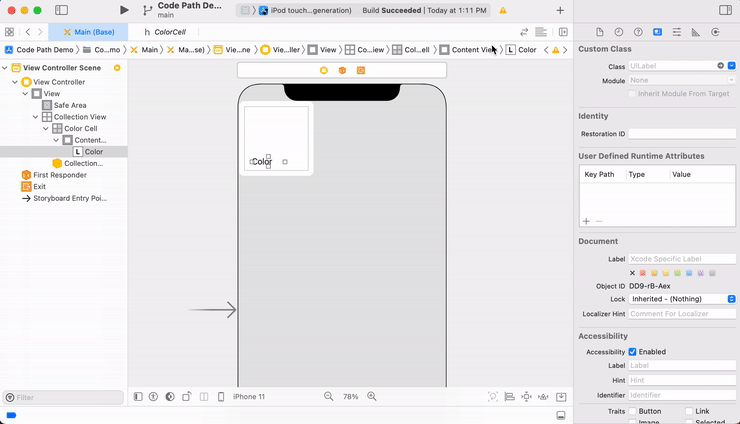Remove the label color with X

632,273
